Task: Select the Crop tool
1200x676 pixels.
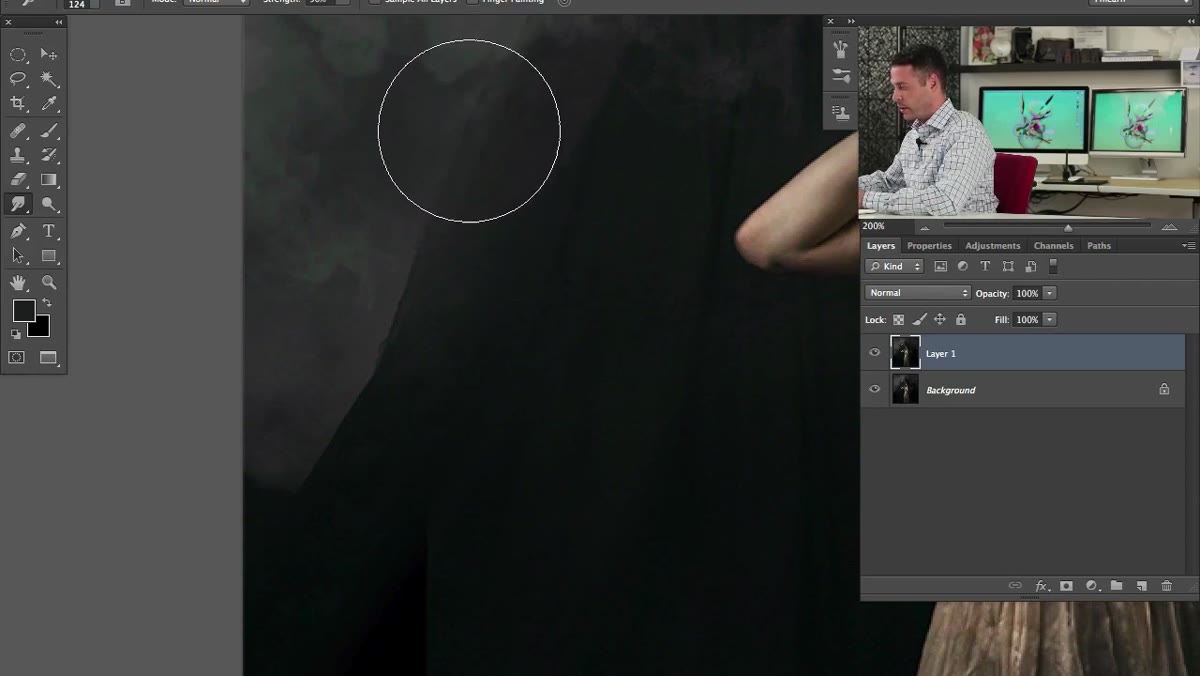Action: pos(18,103)
